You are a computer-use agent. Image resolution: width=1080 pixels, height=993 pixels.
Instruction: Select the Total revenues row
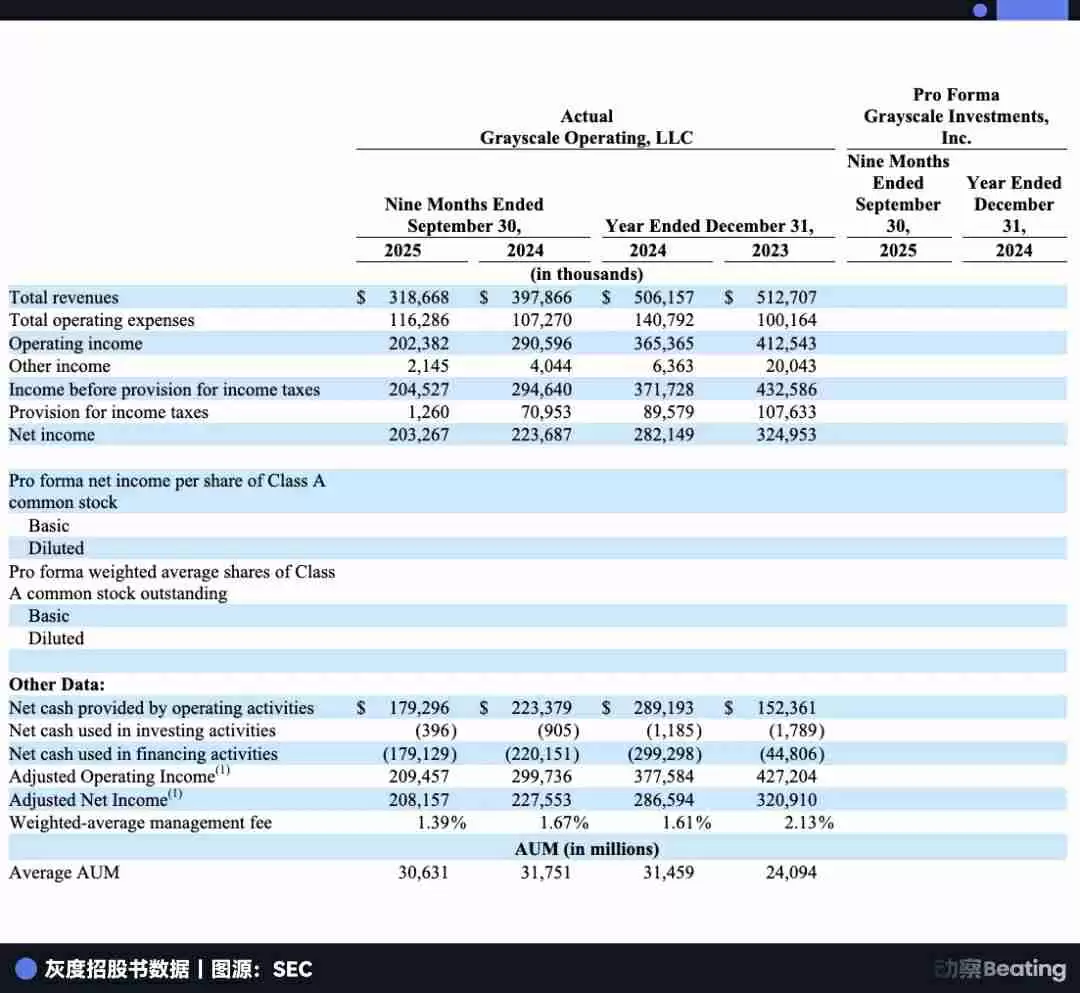coord(63,297)
